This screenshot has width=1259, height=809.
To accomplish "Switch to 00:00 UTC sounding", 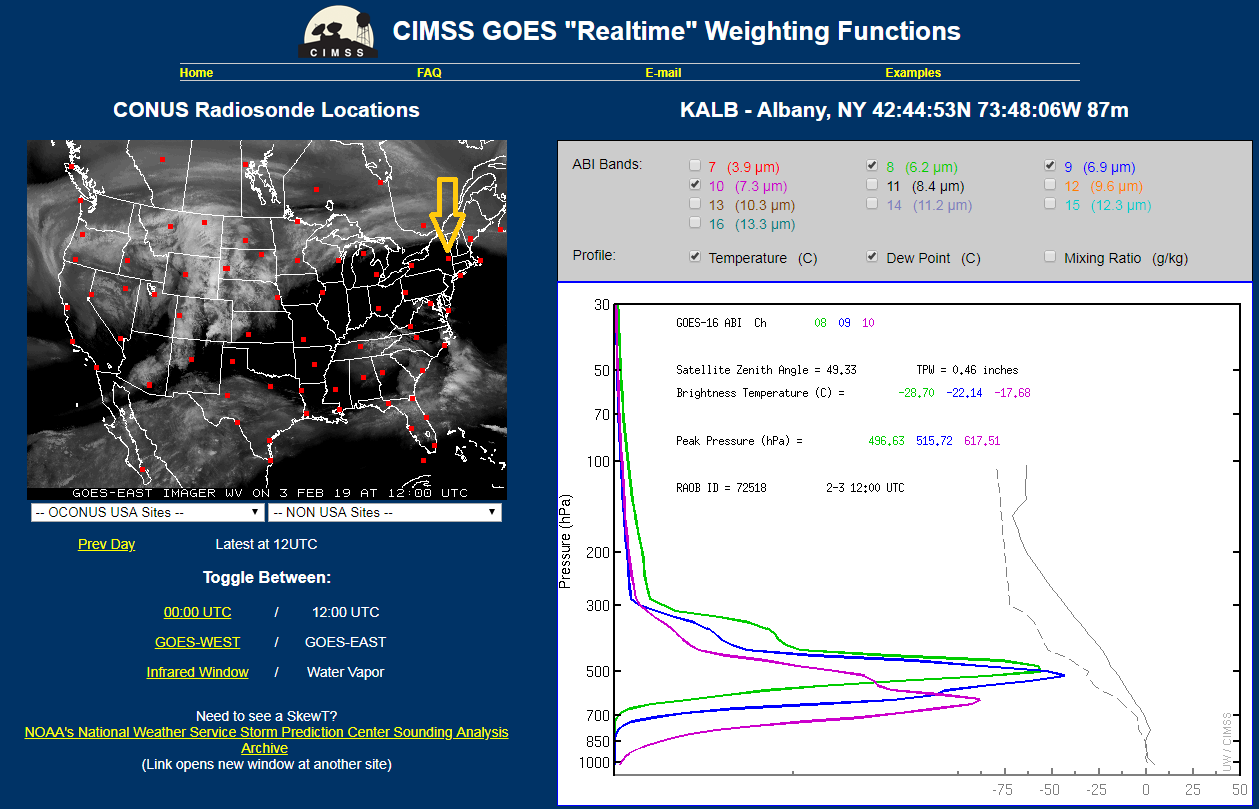I will click(197, 612).
